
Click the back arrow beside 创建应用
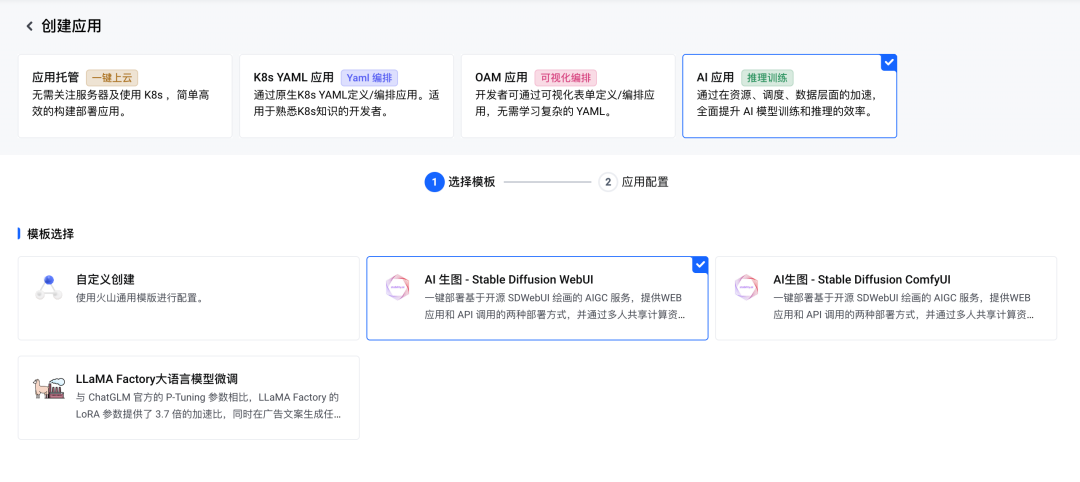point(29,26)
